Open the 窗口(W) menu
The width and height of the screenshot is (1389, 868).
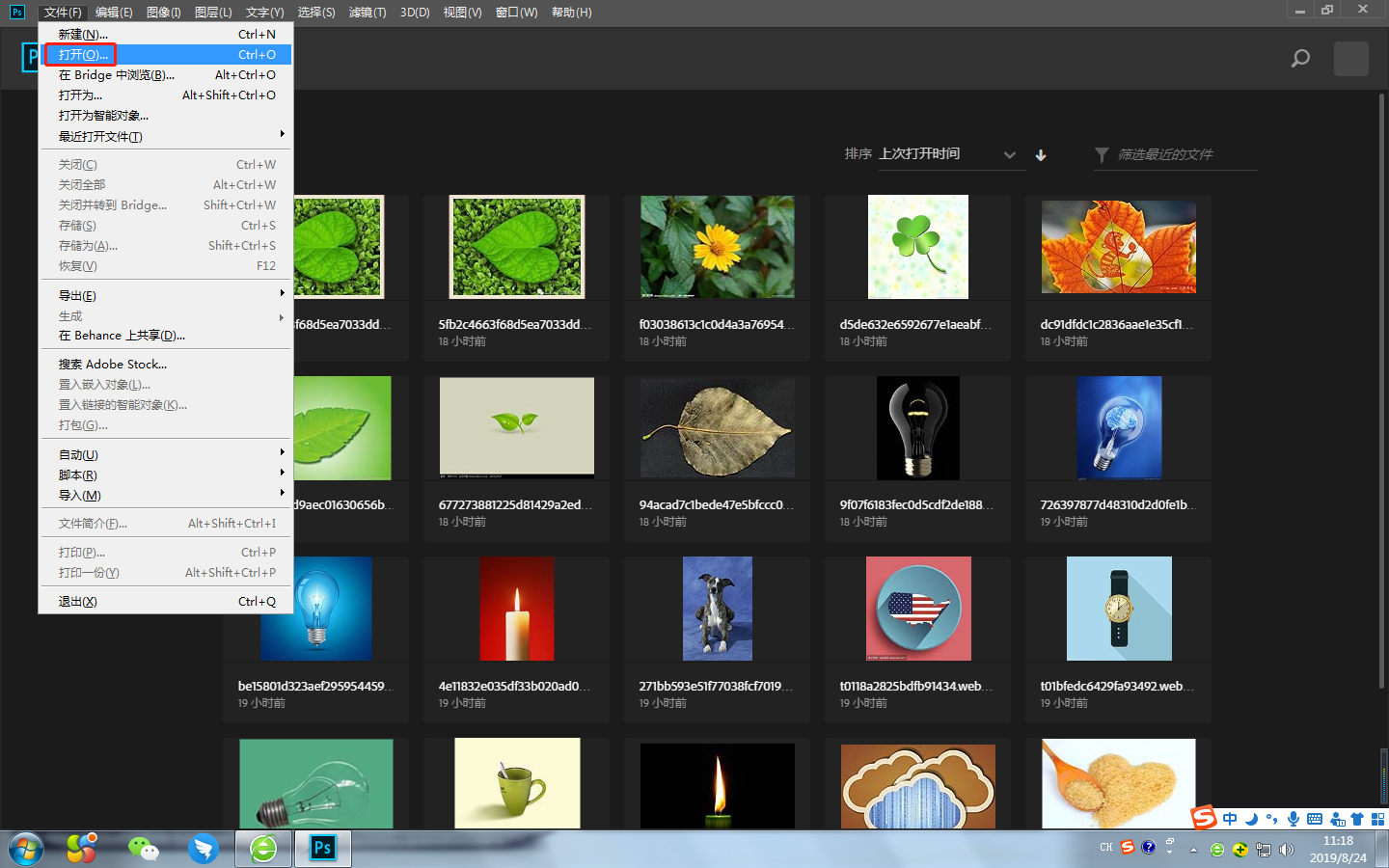tap(516, 12)
